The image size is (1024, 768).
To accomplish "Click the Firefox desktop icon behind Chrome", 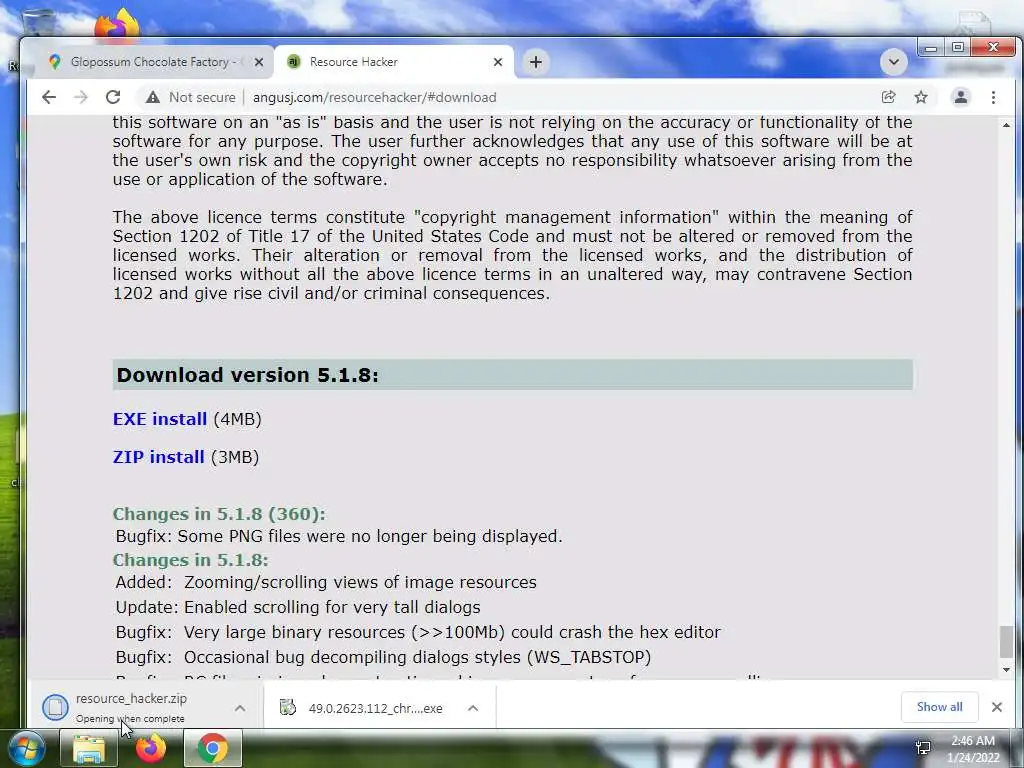I will coord(117,25).
